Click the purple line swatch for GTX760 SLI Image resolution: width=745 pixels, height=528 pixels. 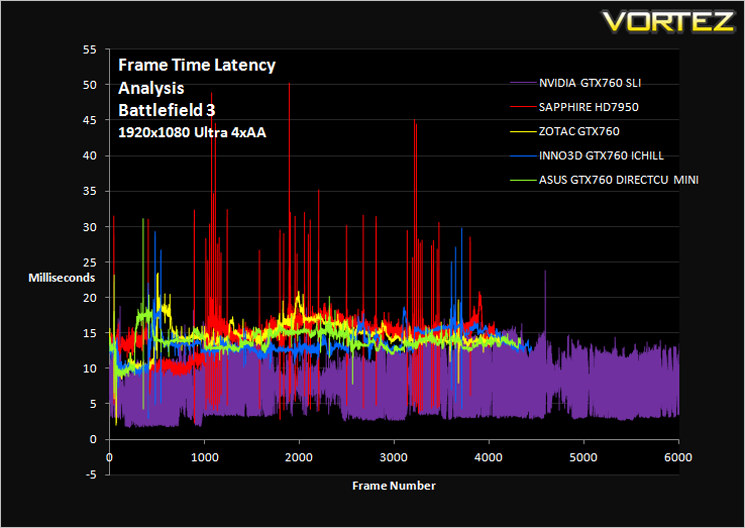point(523,83)
